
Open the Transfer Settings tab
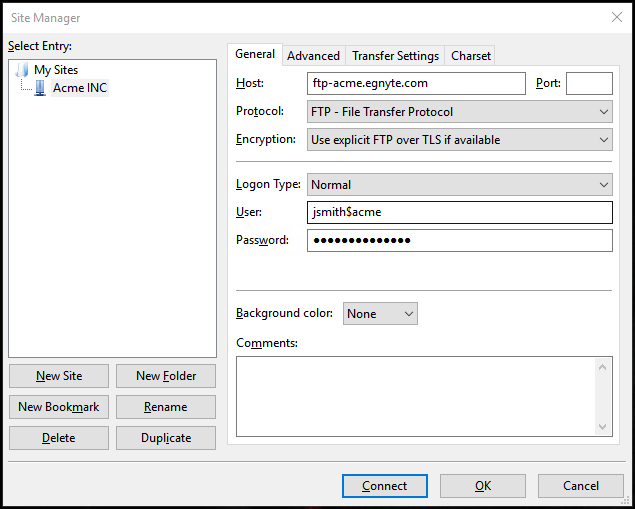pyautogui.click(x=395, y=56)
